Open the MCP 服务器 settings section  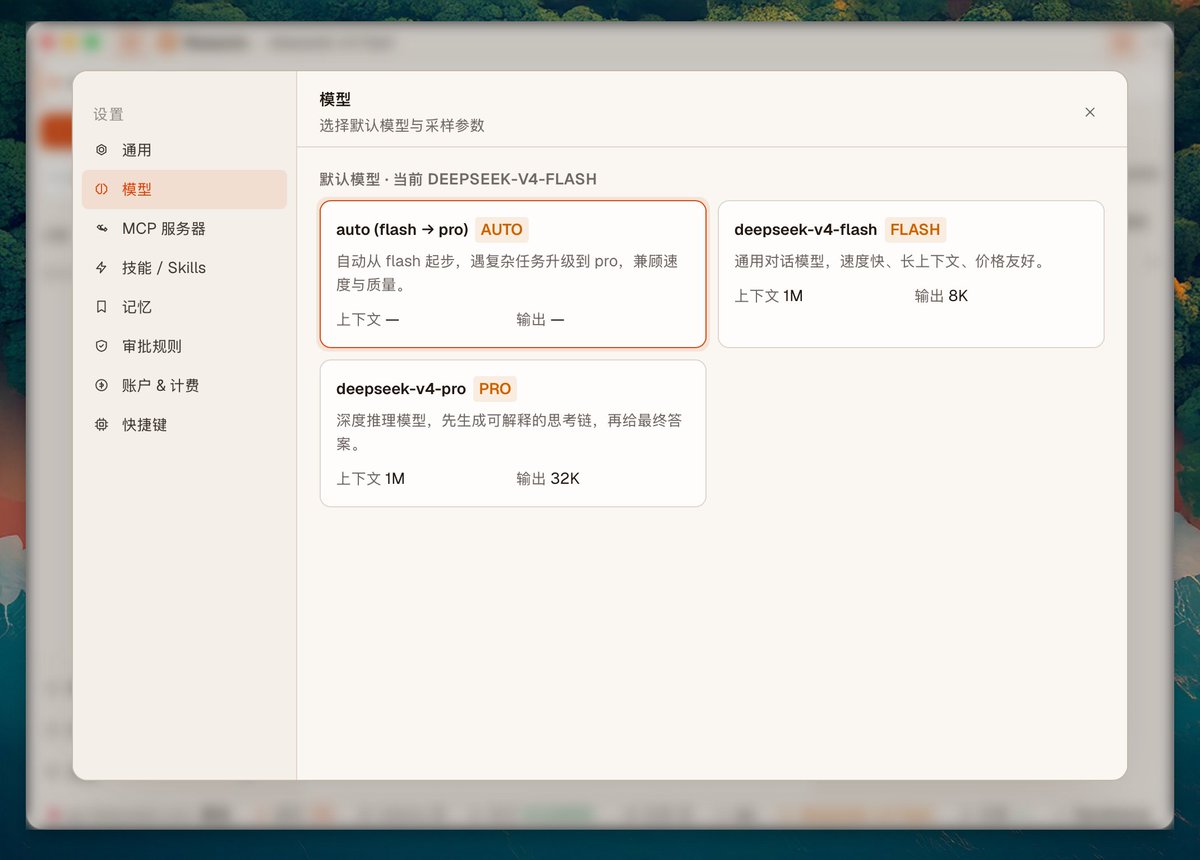[x=184, y=229]
